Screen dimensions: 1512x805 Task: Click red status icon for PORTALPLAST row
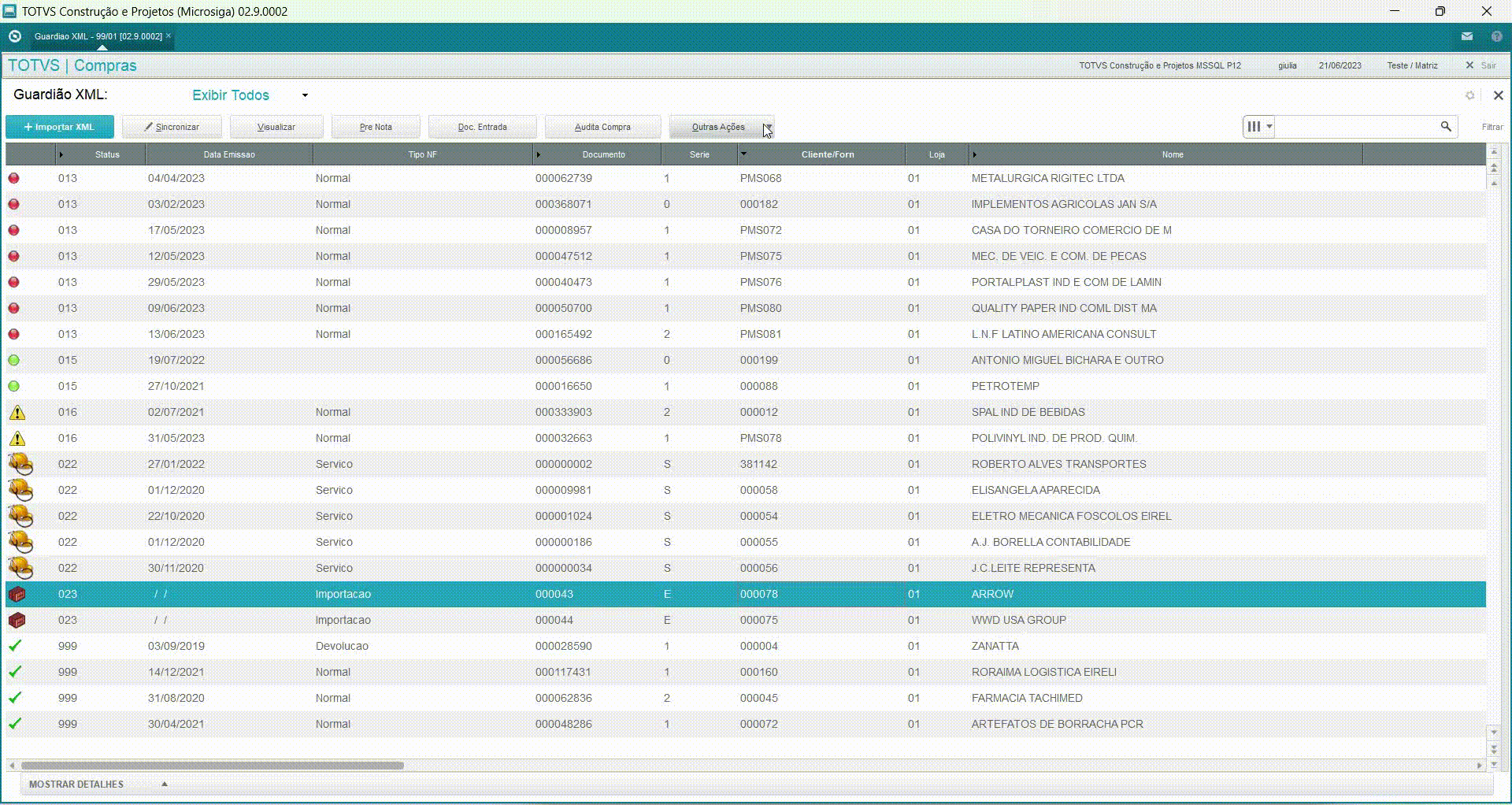coord(13,282)
